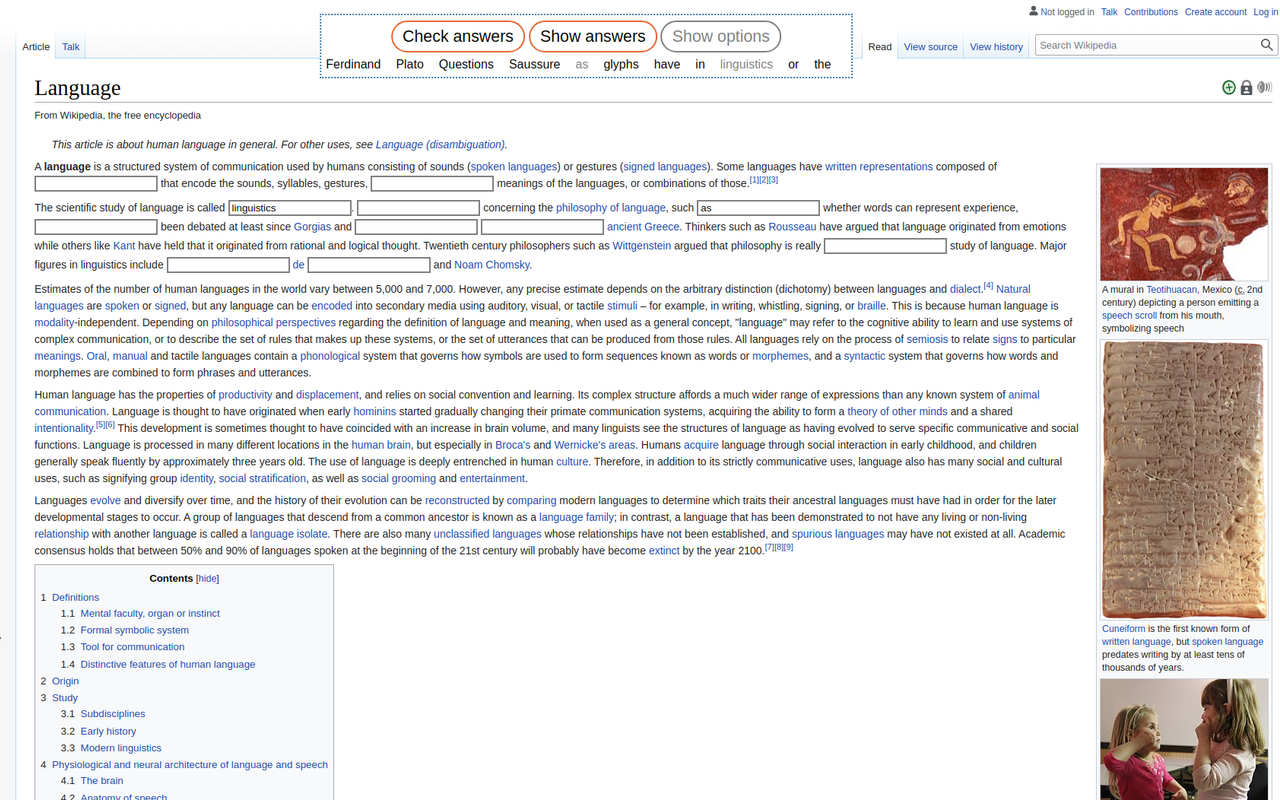The image size is (1280, 800).
Task: Select the word Saussure in the word bank
Action: click(534, 64)
